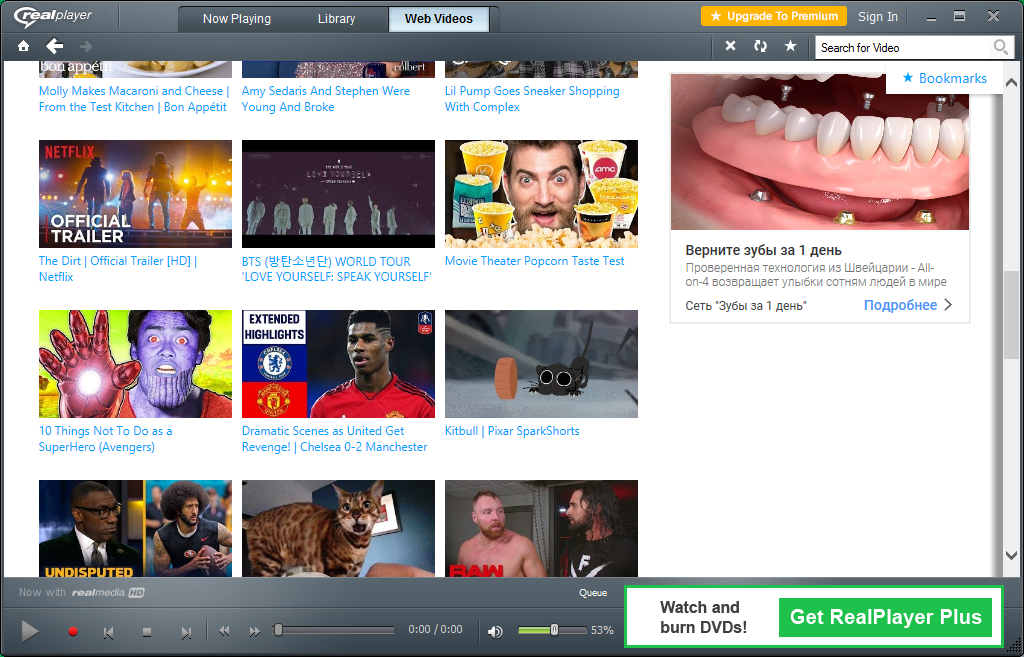Open The Dirt Official Trailer thumbnail
Image resolution: width=1024 pixels, height=657 pixels.
pos(135,194)
